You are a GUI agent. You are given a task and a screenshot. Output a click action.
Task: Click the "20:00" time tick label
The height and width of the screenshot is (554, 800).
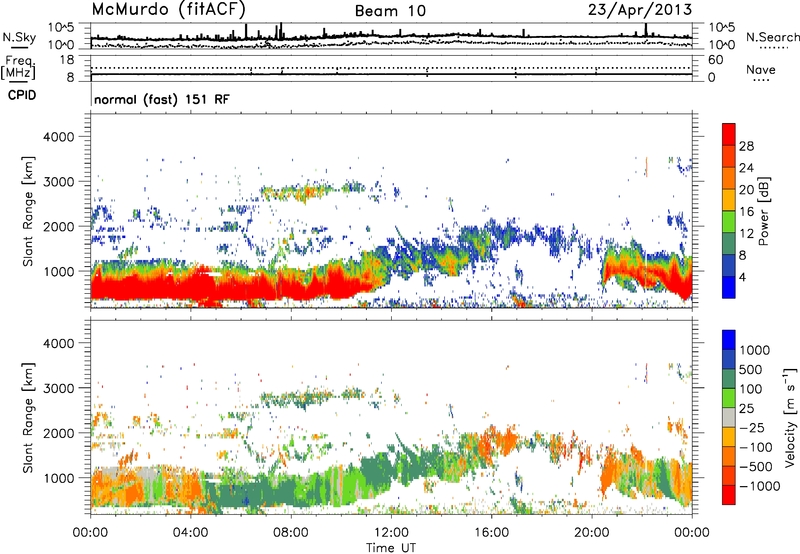pos(591,533)
